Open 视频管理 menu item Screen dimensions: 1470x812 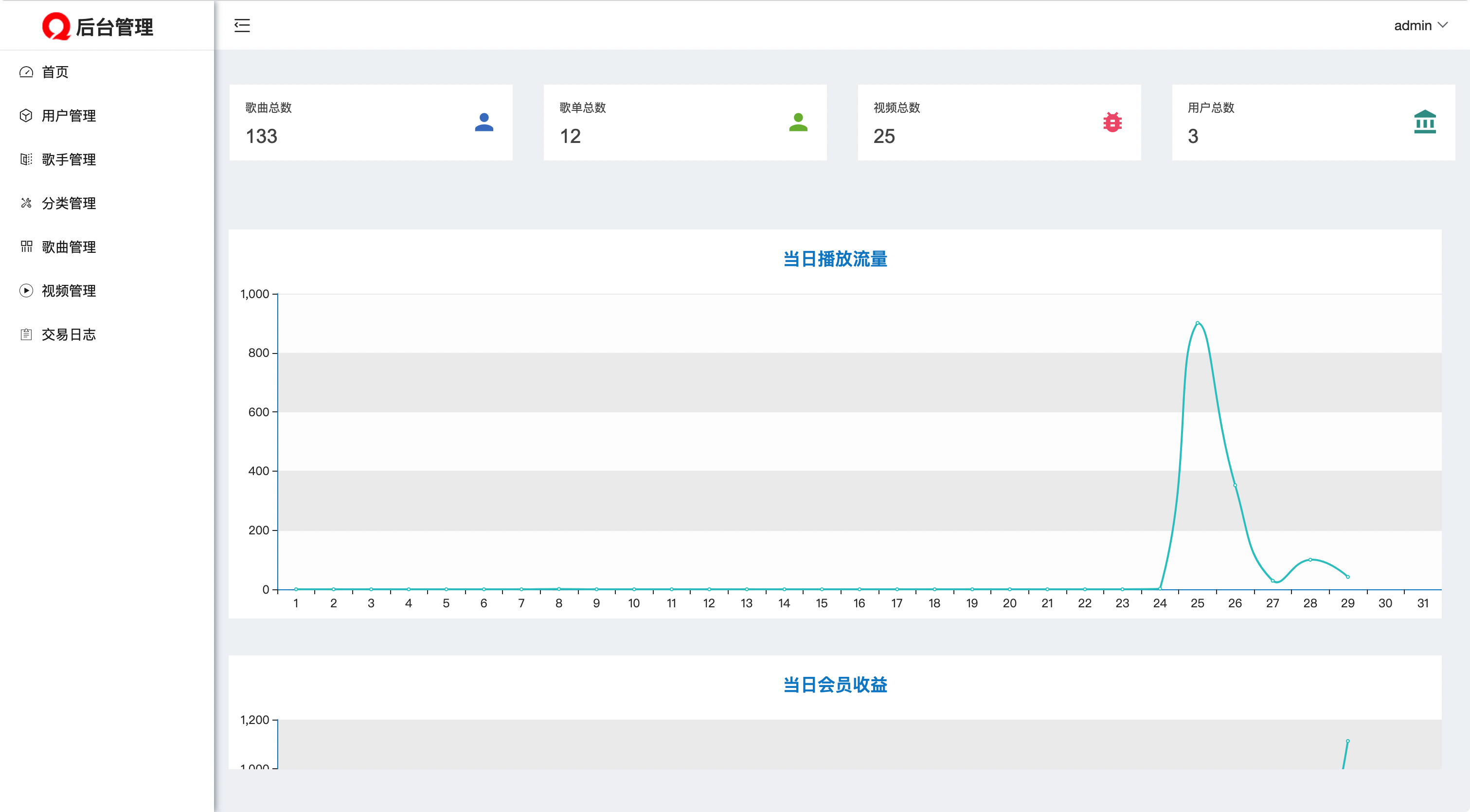(x=107, y=291)
